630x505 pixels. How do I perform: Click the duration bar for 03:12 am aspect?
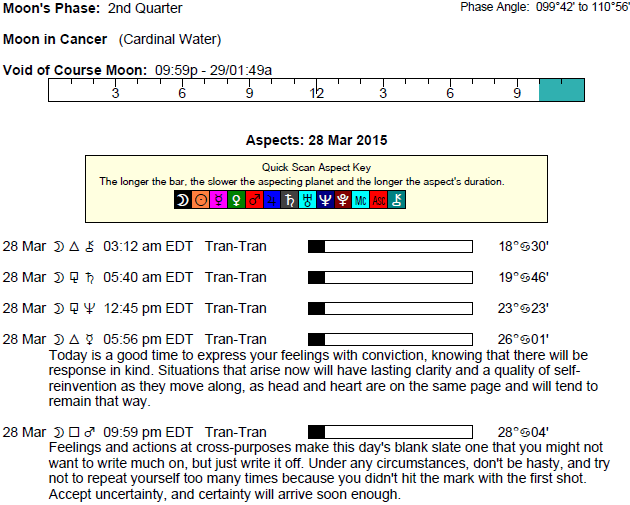(x=390, y=246)
